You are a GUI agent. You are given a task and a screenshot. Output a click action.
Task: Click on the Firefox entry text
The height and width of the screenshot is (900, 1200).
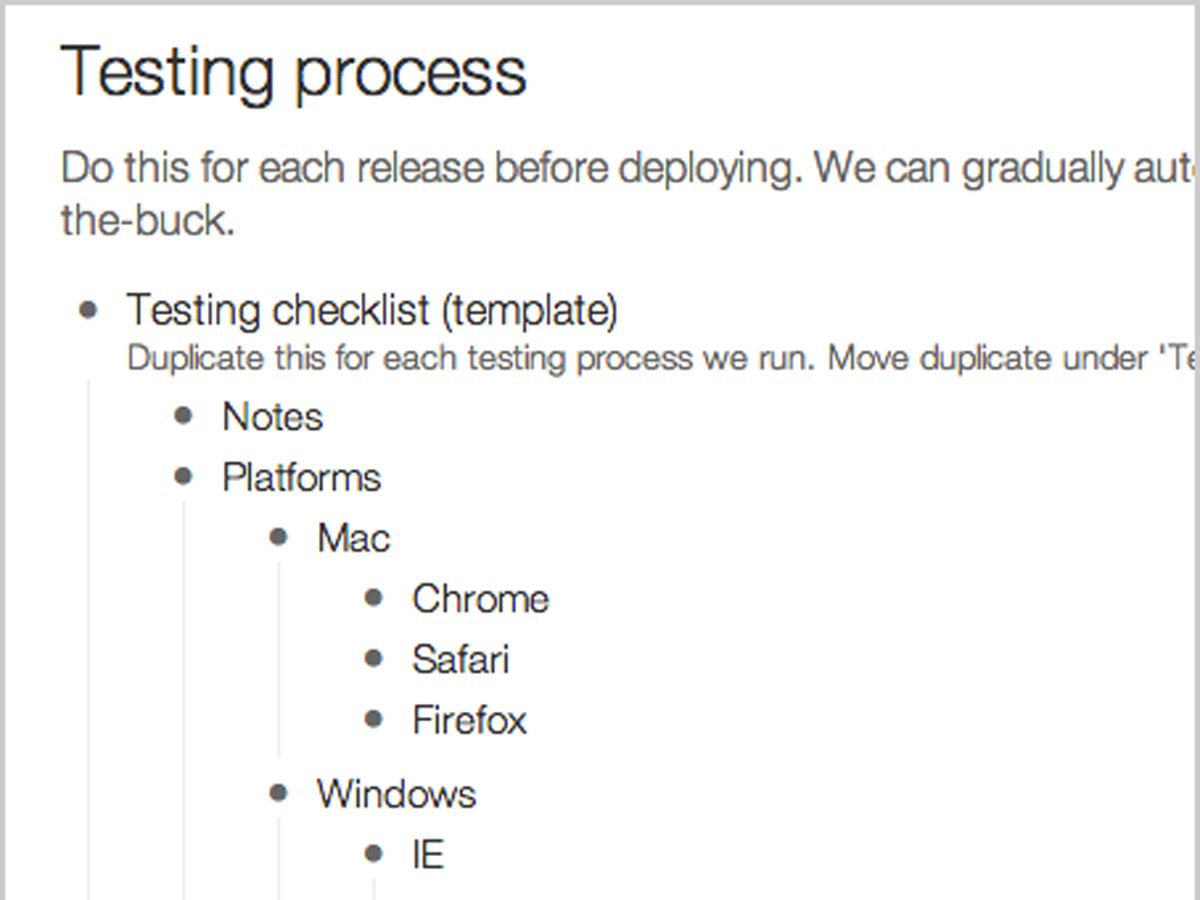[470, 720]
